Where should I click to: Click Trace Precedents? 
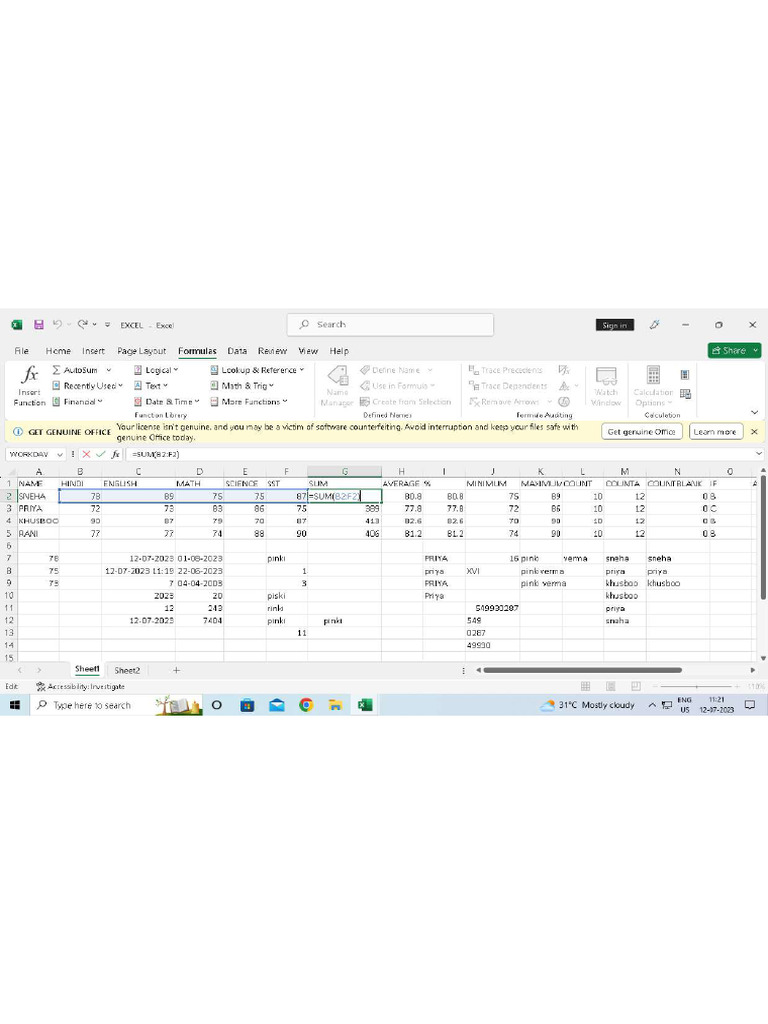click(505, 370)
